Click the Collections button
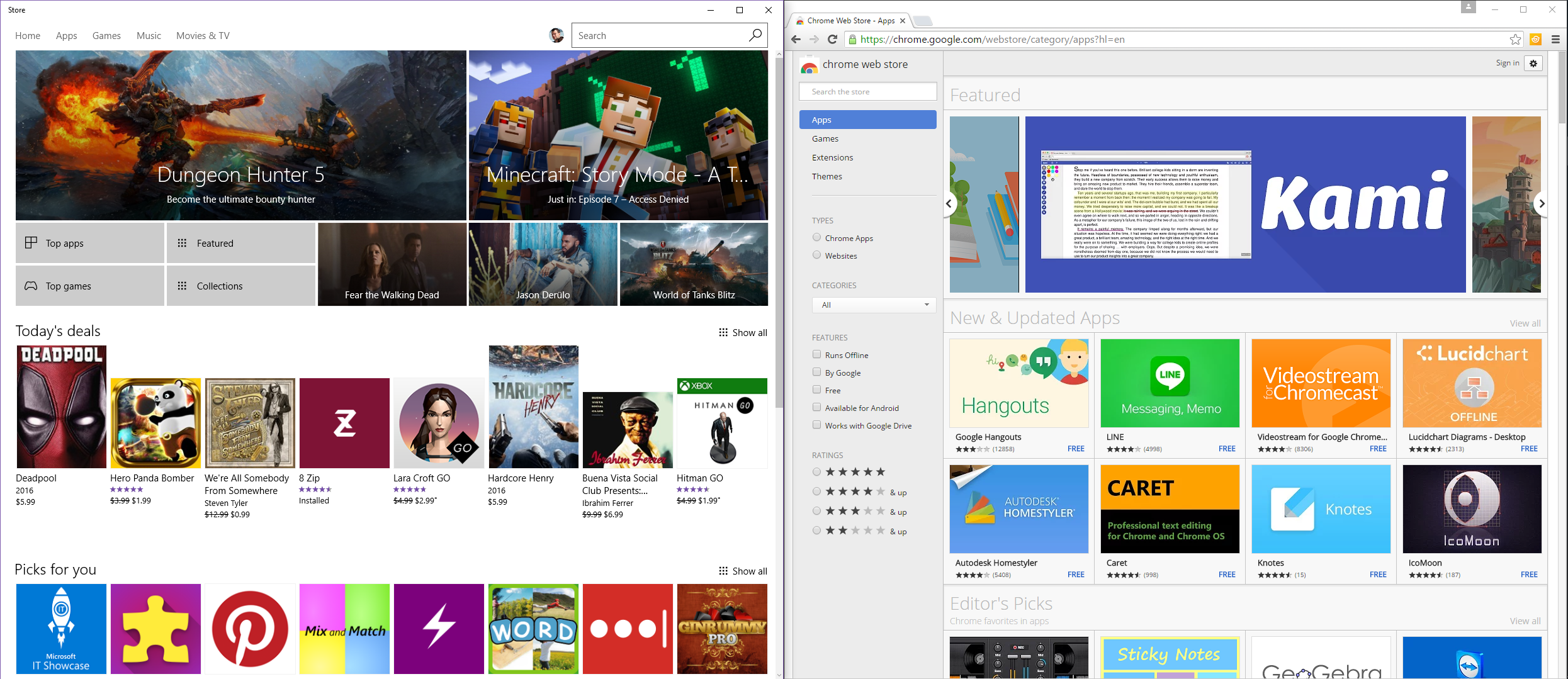This screenshot has height=679, width=1568. point(241,286)
